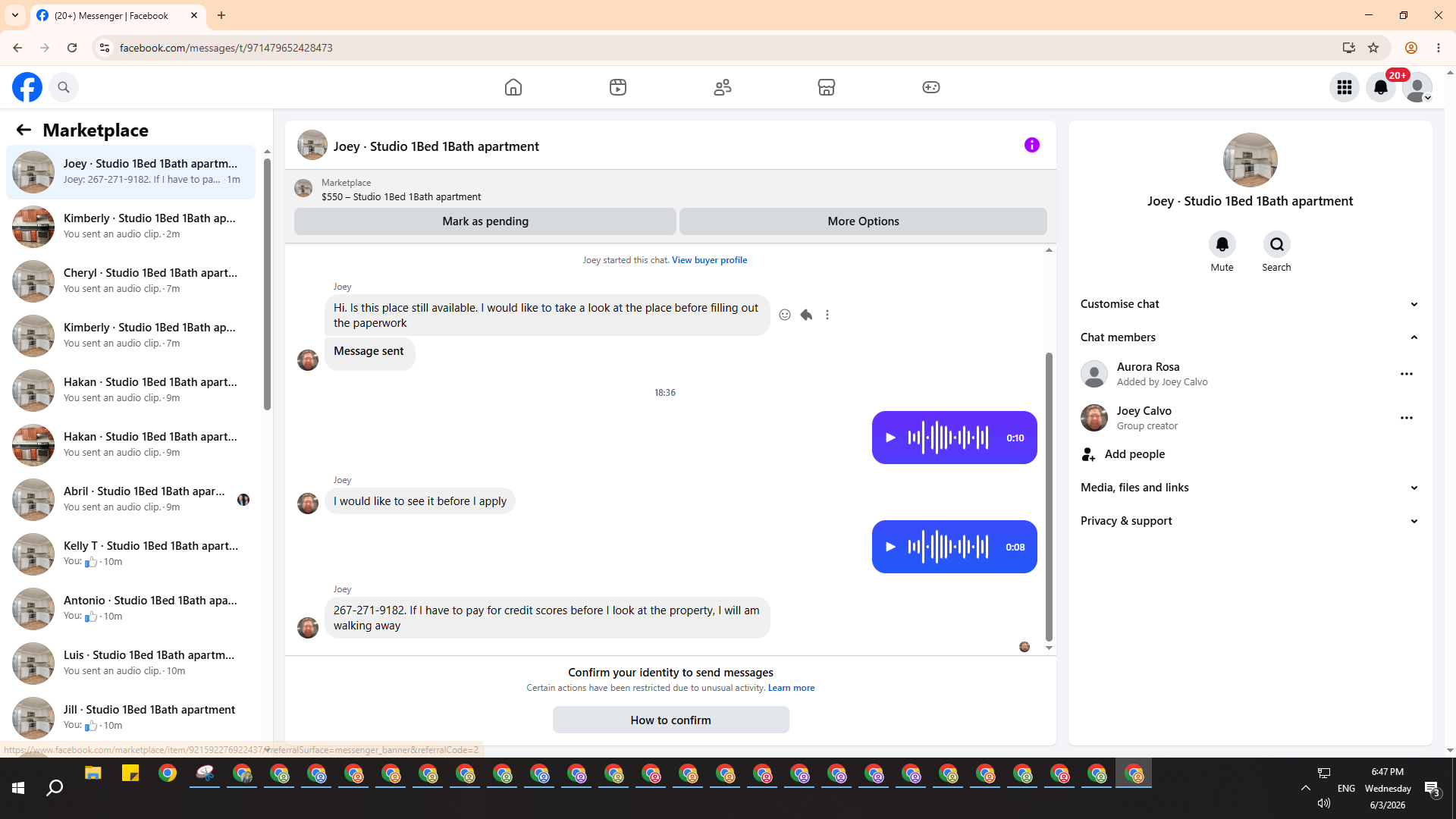Go back using the Marketplace back arrow
Screen dimensions: 1456x819
24,130
